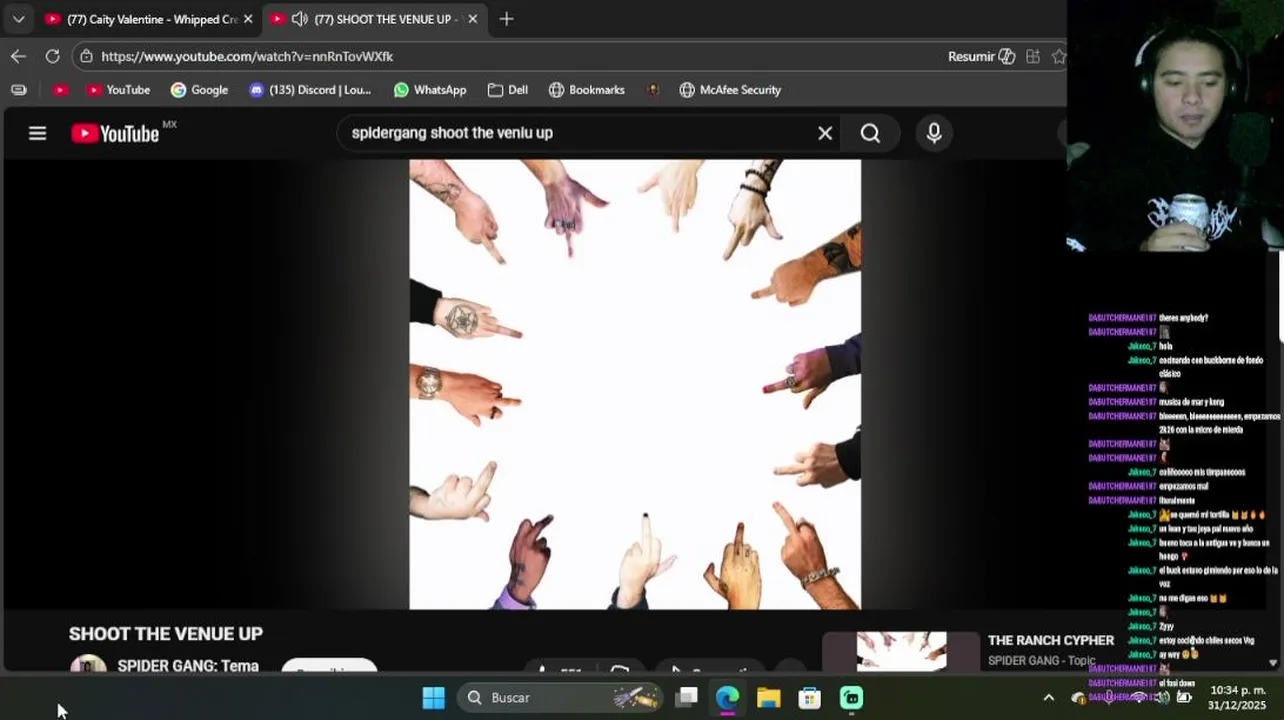The height and width of the screenshot is (720, 1284).
Task: Open the YouTube hamburger guide menu
Action: [x=37, y=133]
